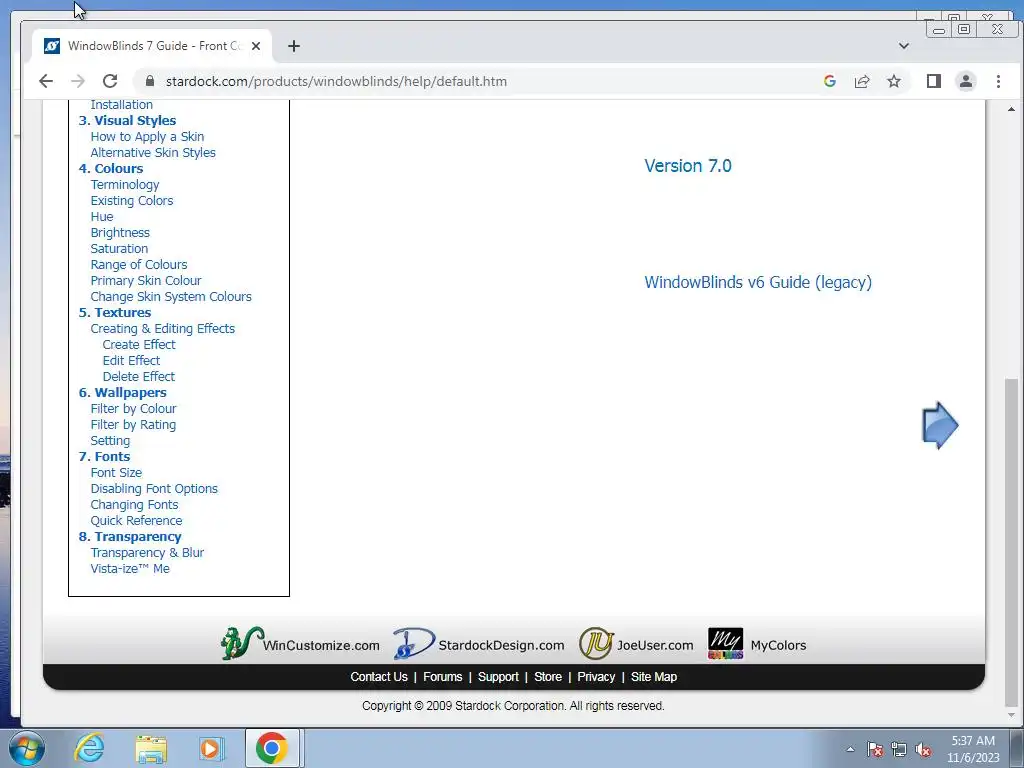Image resolution: width=1024 pixels, height=768 pixels.
Task: Click Contact Us in the footer
Action: click(x=379, y=677)
